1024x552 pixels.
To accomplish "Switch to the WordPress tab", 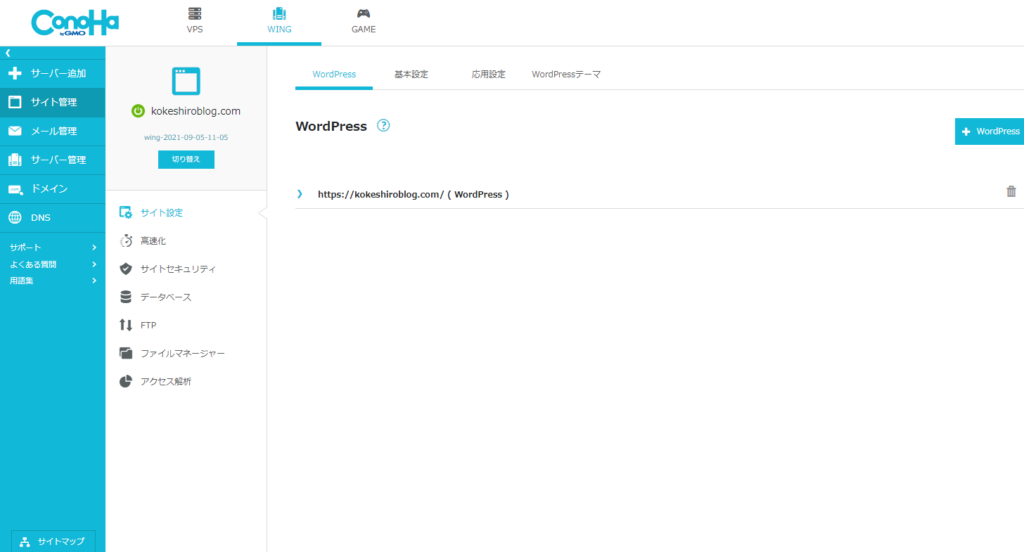I will tap(334, 74).
